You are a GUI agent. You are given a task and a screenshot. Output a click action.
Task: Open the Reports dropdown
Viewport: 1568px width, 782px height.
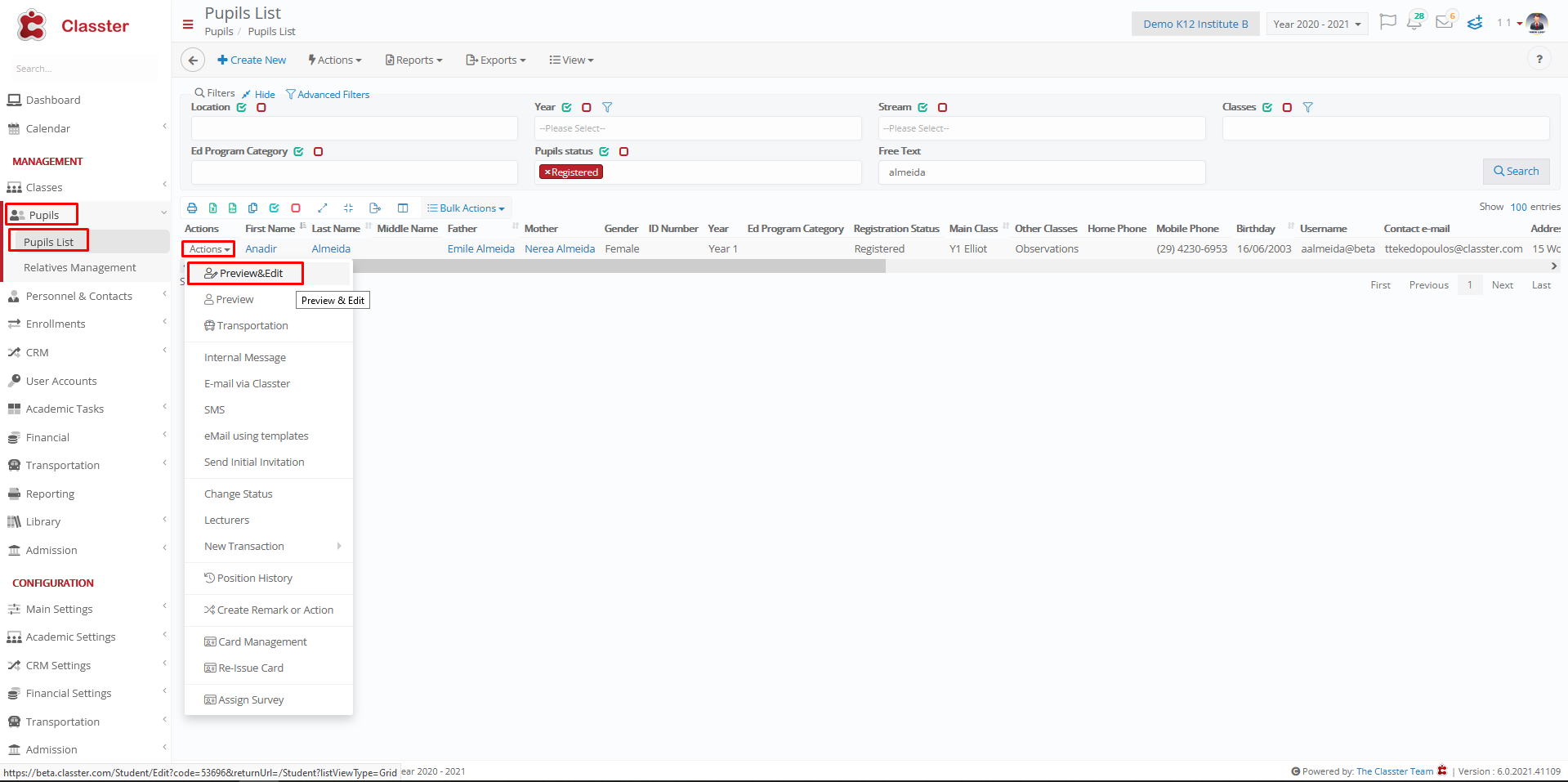click(x=414, y=60)
